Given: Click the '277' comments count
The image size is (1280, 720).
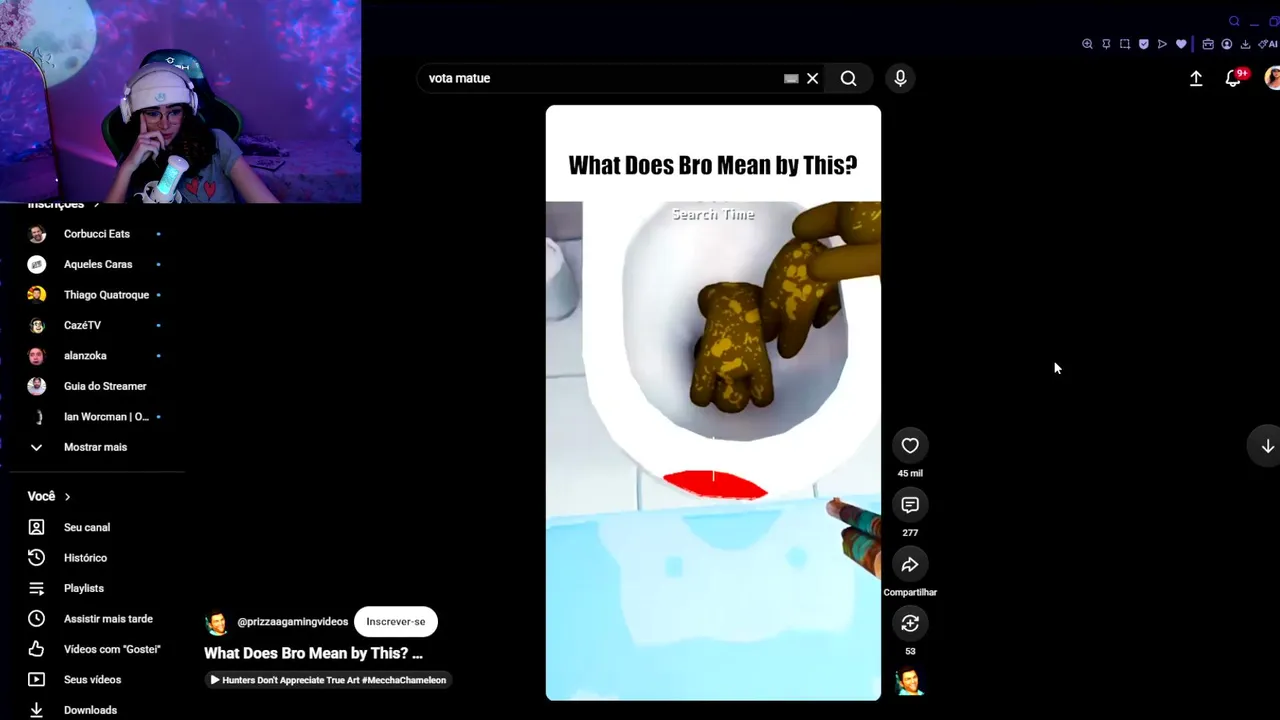Looking at the screenshot, I should tap(910, 533).
